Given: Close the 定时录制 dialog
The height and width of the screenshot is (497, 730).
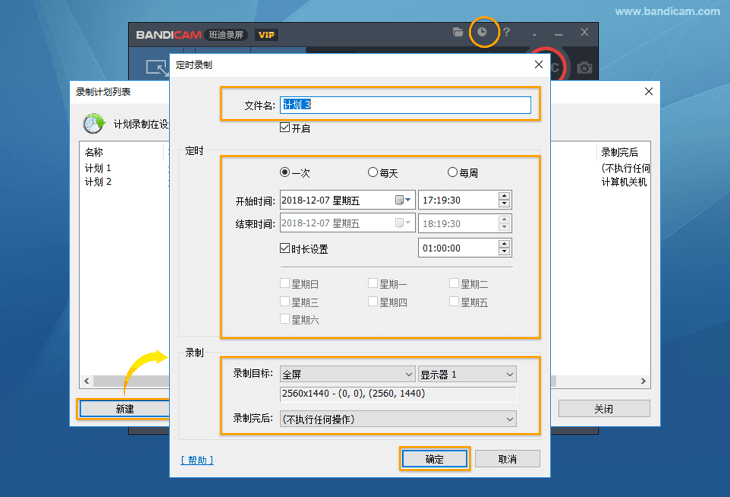Looking at the screenshot, I should 539,64.
